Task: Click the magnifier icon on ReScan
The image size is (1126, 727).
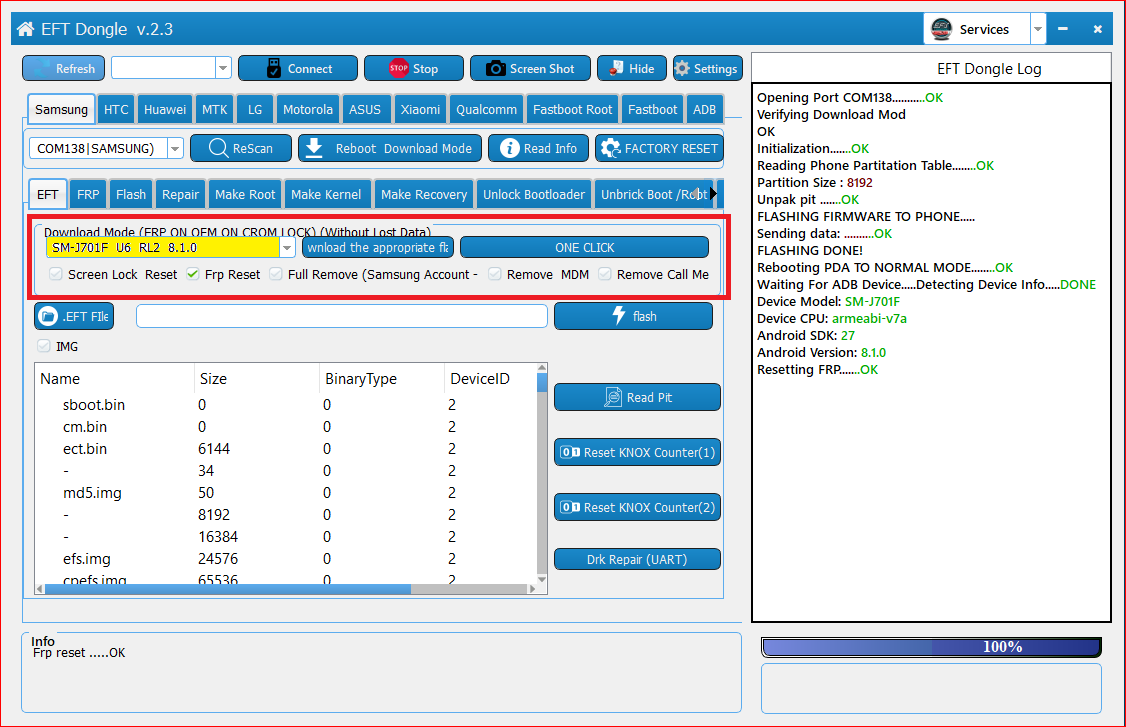Action: pyautogui.click(x=218, y=148)
